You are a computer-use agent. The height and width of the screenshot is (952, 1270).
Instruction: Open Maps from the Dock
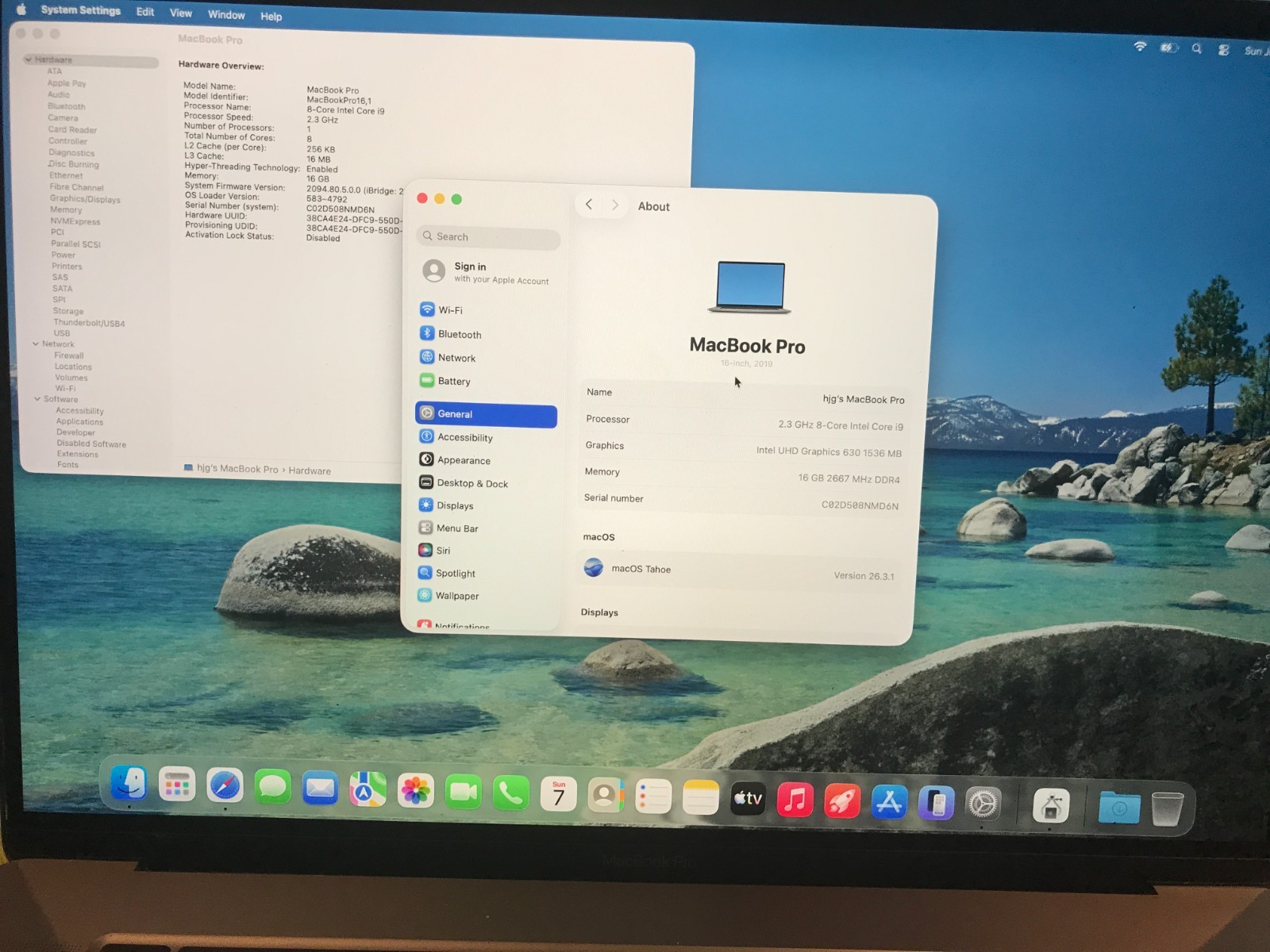368,790
